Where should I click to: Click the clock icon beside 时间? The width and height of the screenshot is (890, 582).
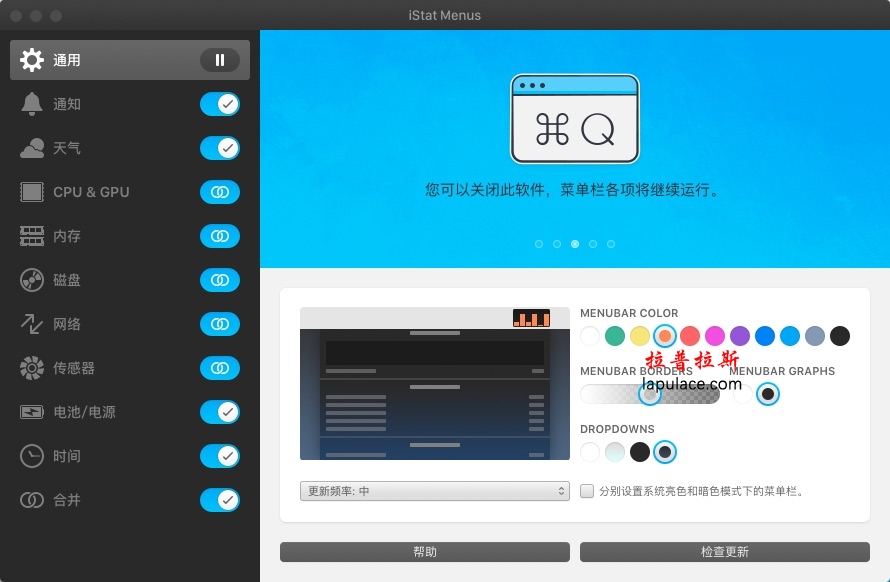(x=32, y=456)
